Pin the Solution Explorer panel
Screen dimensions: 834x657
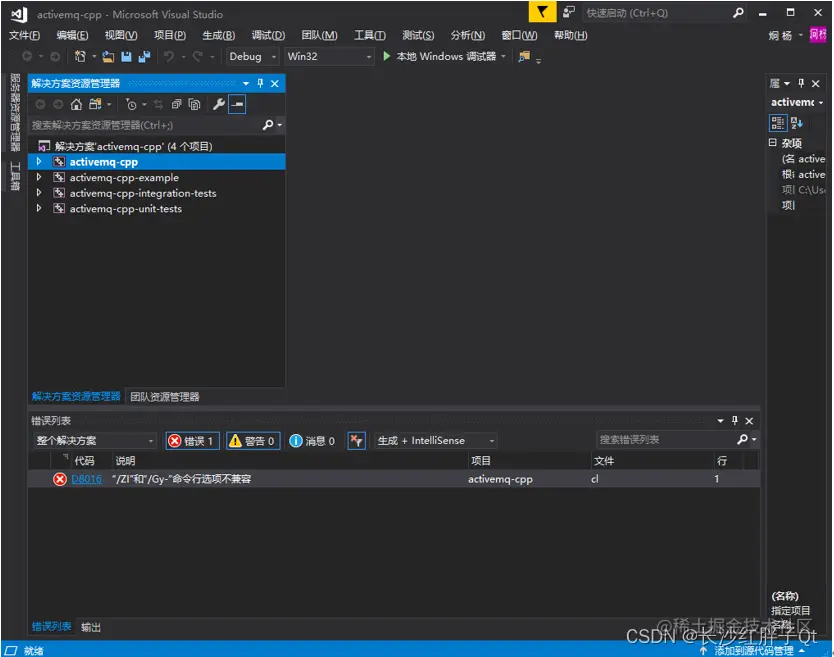coord(260,83)
